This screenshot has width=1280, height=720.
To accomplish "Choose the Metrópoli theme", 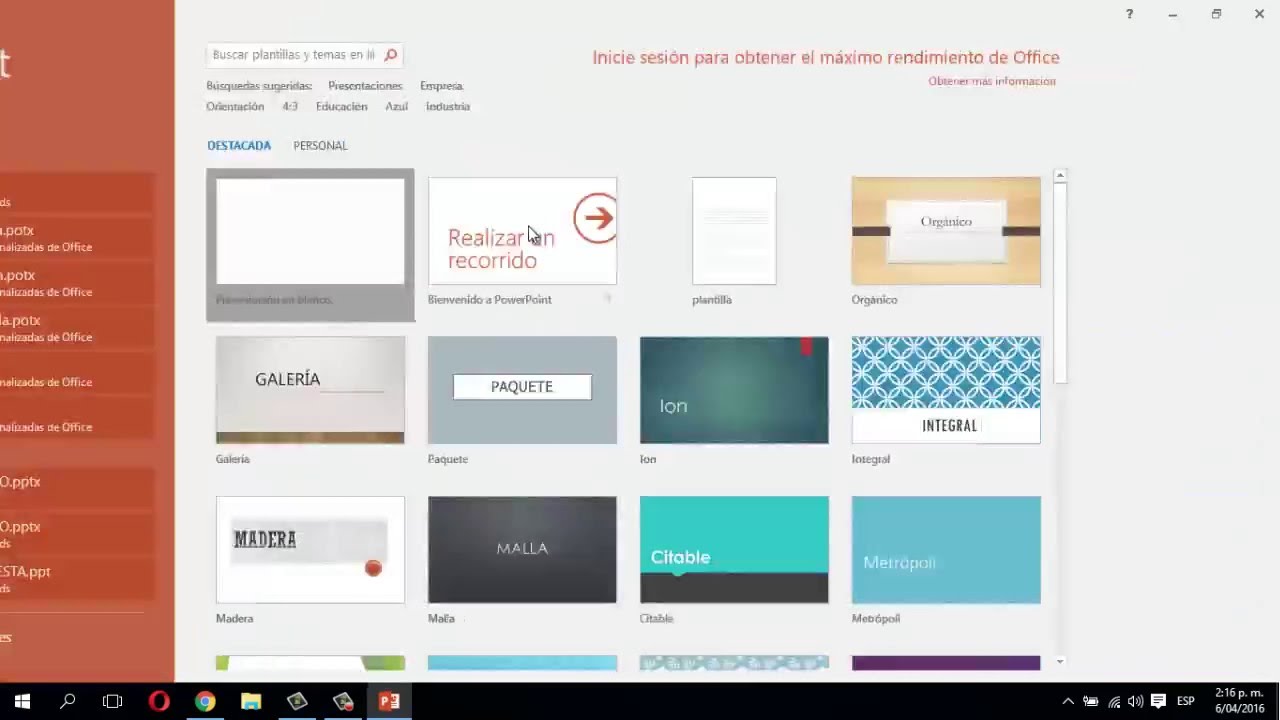I will [946, 550].
